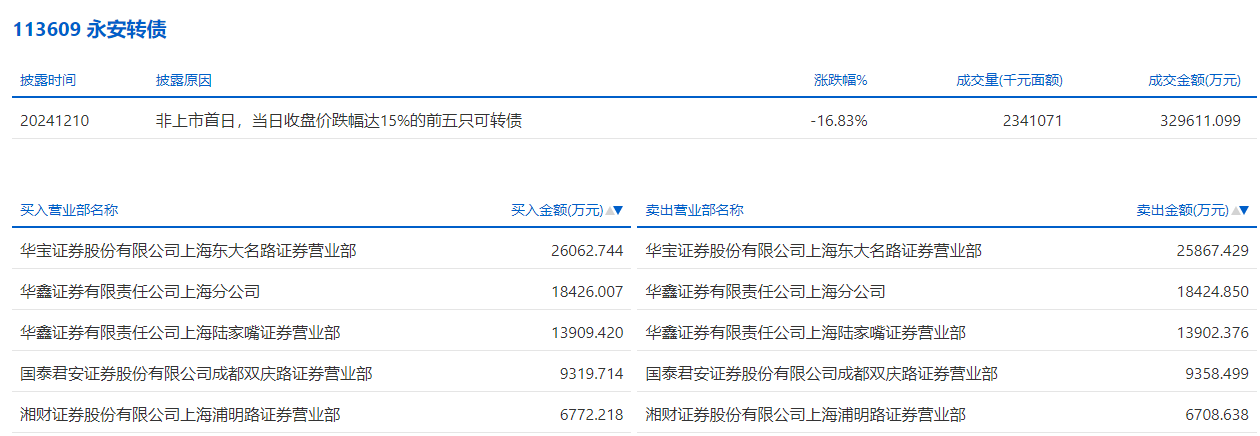
Task: Click the 披露原因 column header
Action: click(184, 80)
